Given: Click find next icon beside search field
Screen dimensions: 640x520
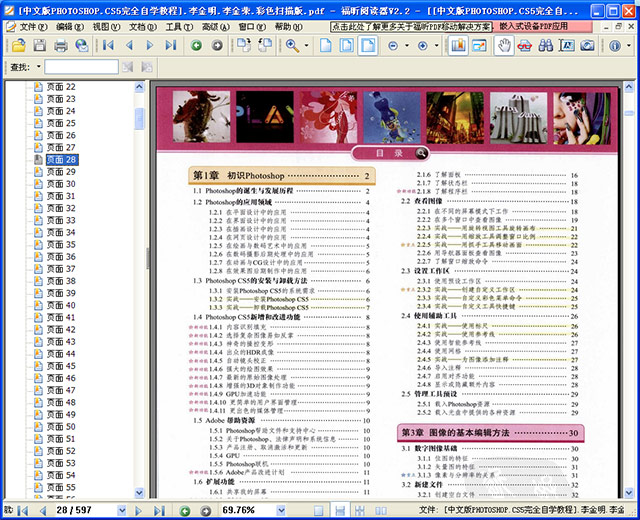Looking at the screenshot, I should coord(147,67).
